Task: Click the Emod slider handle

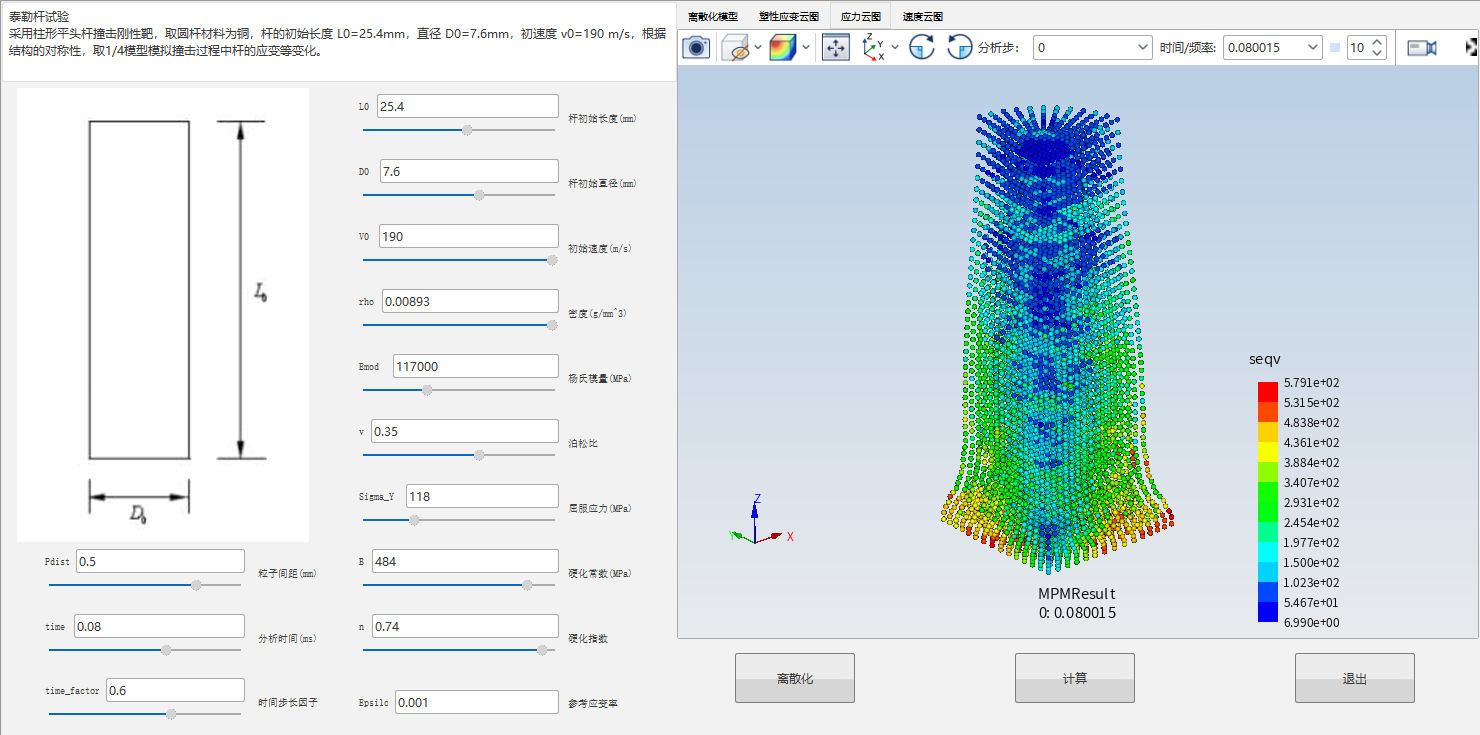Action: click(427, 389)
